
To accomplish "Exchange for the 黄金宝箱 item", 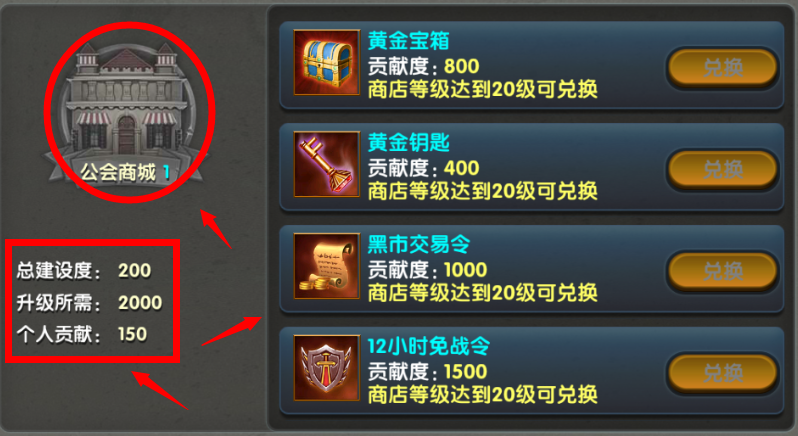I will tap(723, 67).
